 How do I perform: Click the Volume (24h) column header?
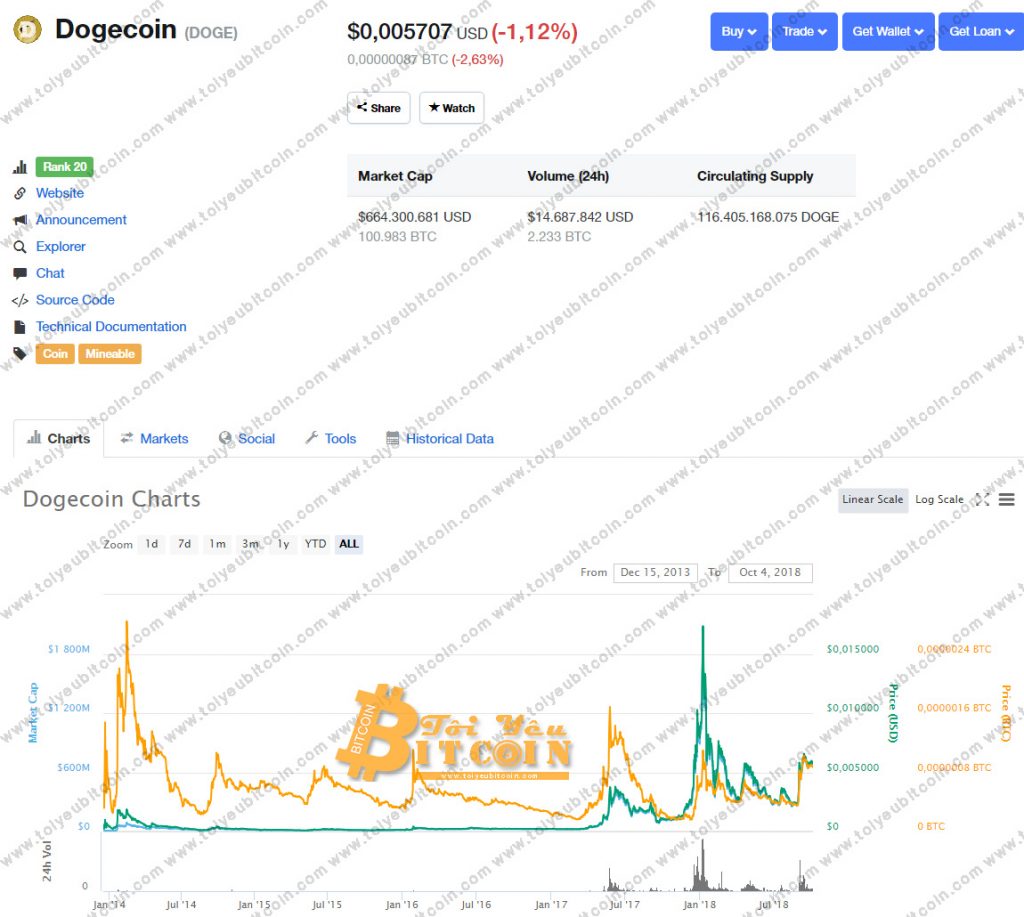[x=568, y=176]
